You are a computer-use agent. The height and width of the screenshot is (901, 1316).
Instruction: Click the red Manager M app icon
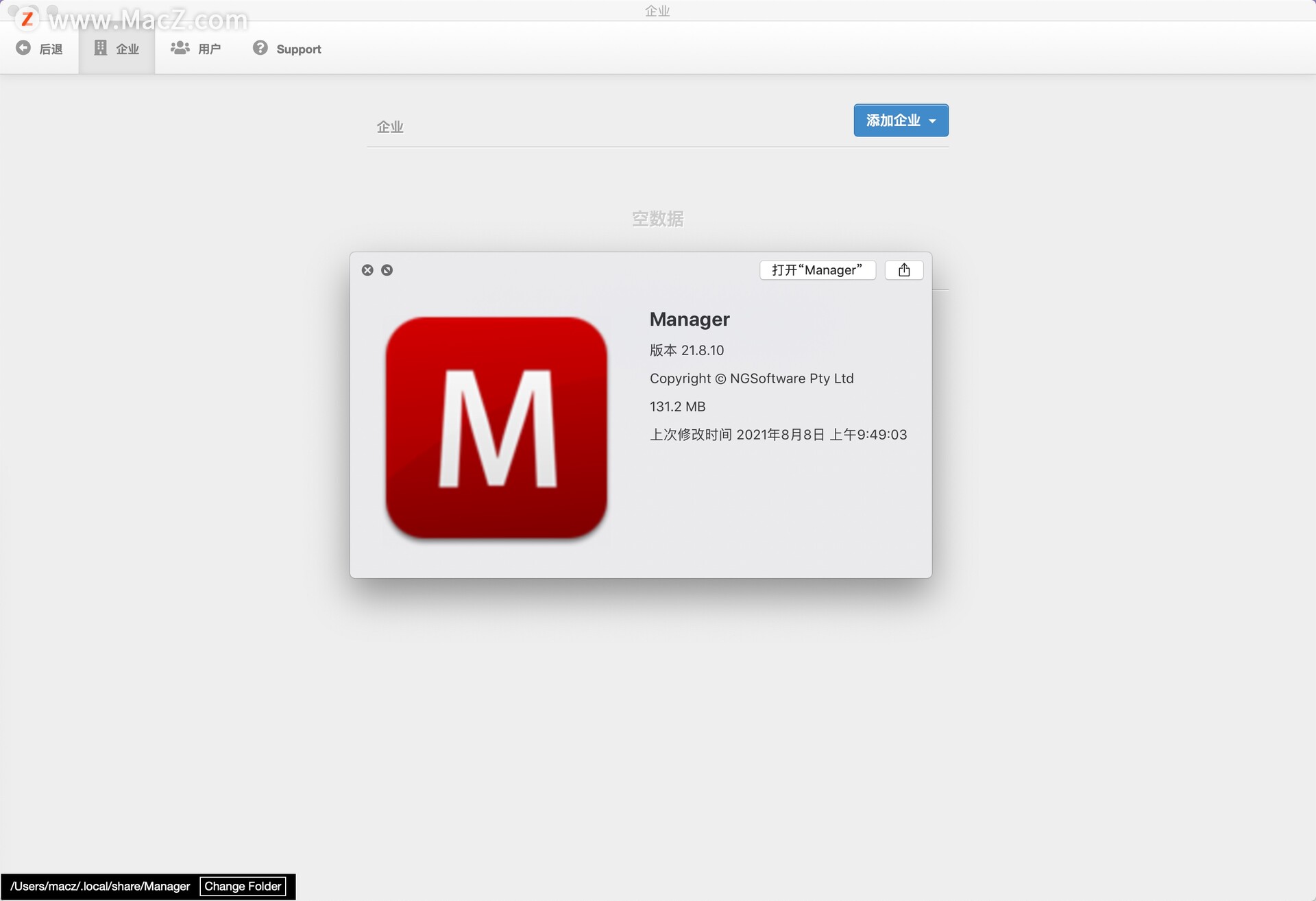click(496, 428)
